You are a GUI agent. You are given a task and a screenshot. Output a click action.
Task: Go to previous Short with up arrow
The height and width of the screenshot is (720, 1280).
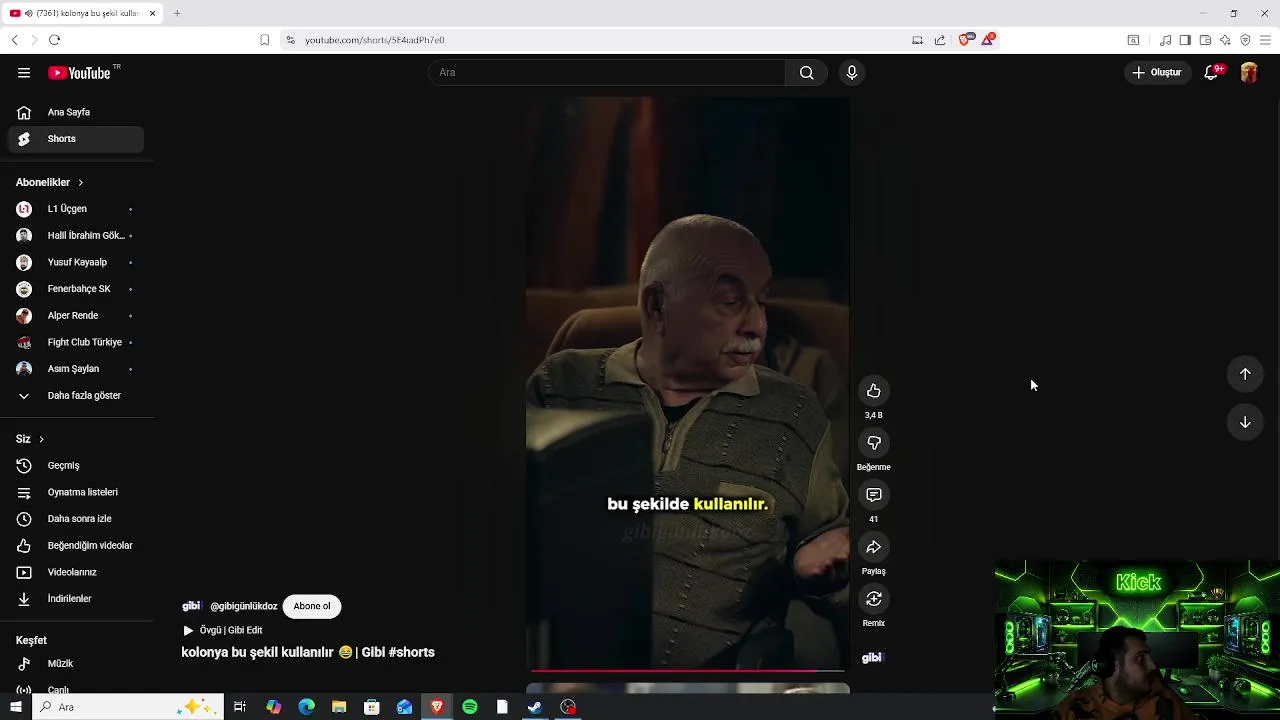[1245, 374]
